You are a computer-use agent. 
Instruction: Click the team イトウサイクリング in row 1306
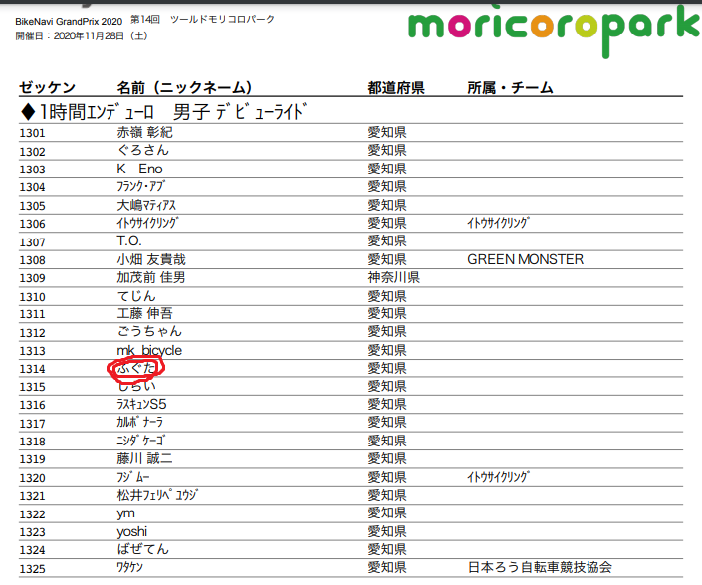tap(498, 223)
